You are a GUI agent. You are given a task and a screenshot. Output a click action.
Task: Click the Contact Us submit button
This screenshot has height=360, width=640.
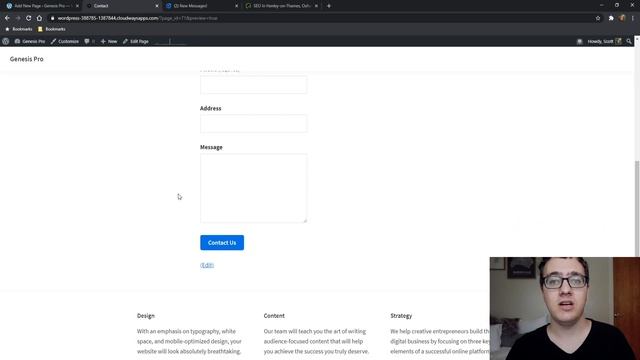click(222, 242)
